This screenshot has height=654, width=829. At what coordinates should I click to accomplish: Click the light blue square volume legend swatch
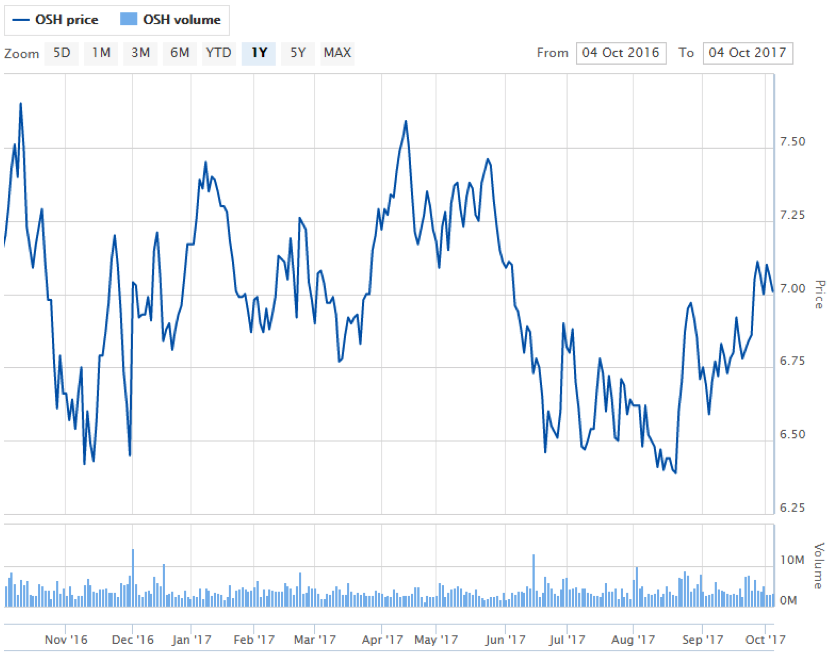click(127, 19)
